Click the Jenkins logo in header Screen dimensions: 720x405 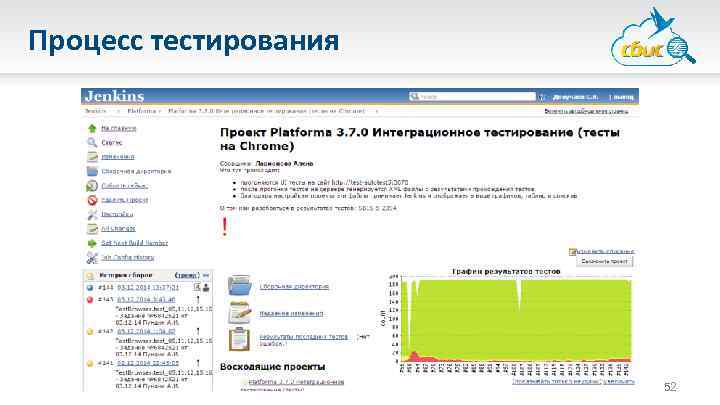coord(114,96)
